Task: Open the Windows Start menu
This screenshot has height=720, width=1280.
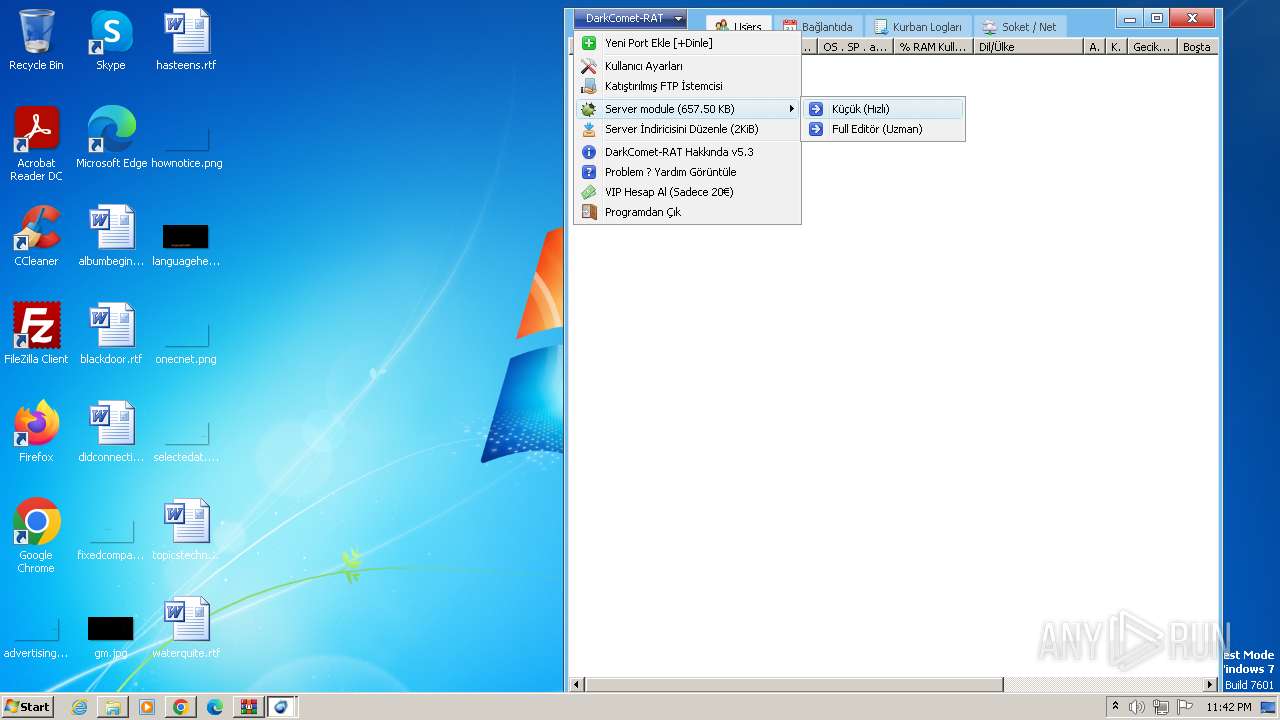Action: [28, 707]
